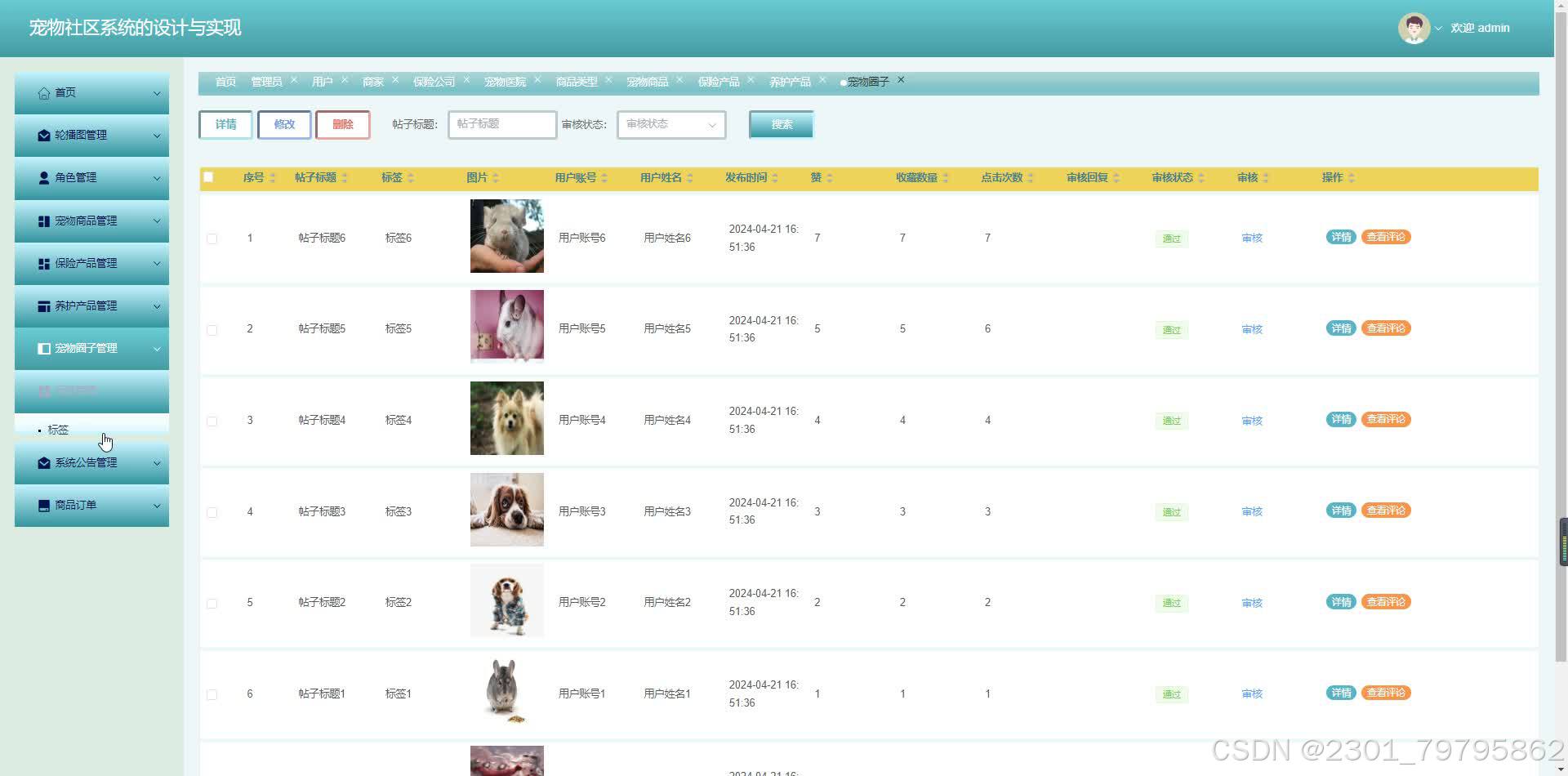The height and width of the screenshot is (776, 1568).
Task: Check the row checkbox for 帖子标题2
Action: (x=212, y=604)
